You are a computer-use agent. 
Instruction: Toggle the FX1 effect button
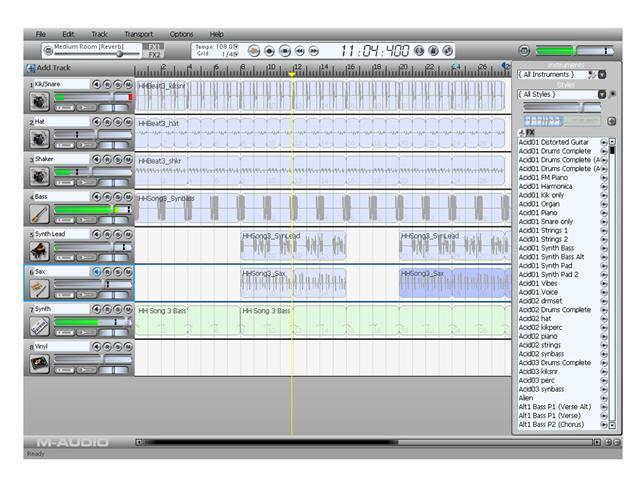[x=154, y=46]
